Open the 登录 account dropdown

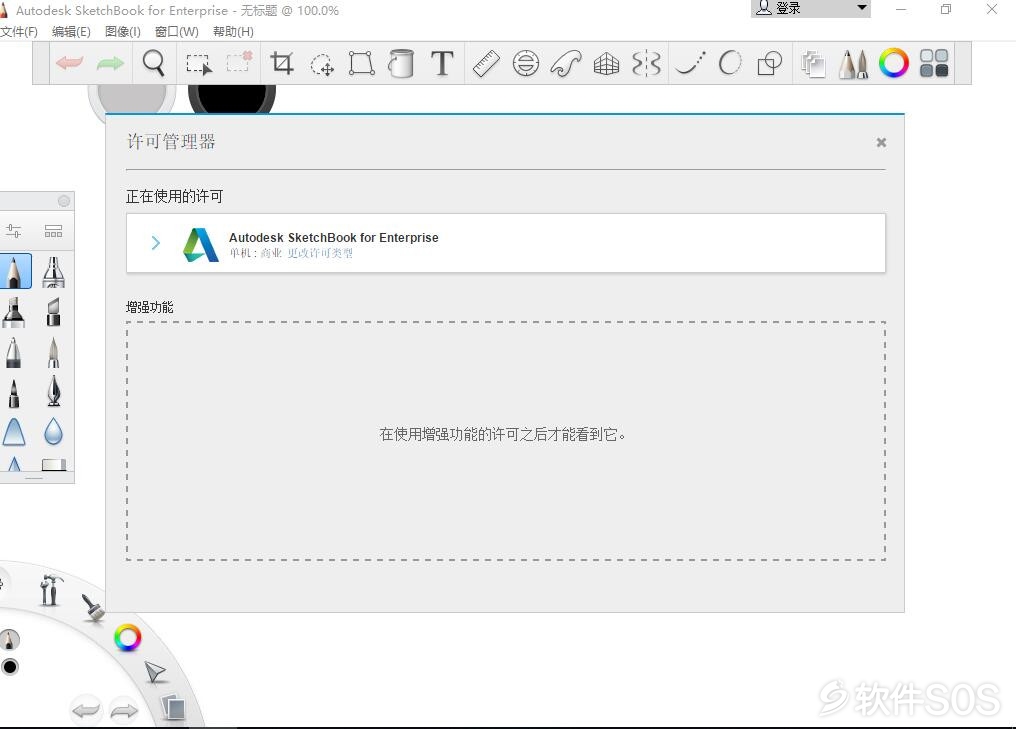(811, 8)
